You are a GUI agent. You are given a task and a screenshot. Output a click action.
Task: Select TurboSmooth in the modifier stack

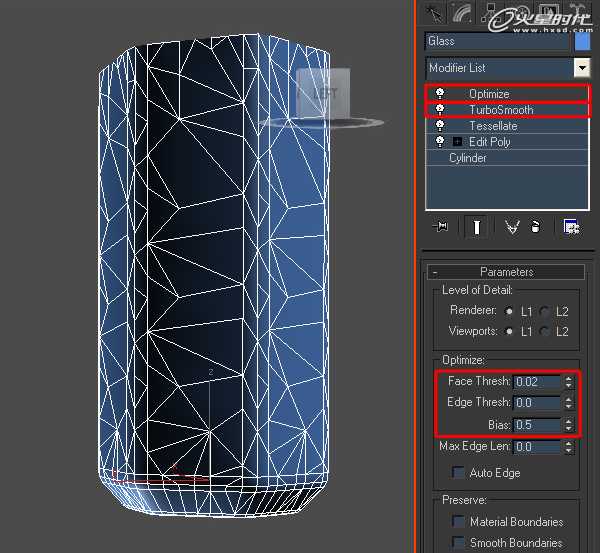501,110
